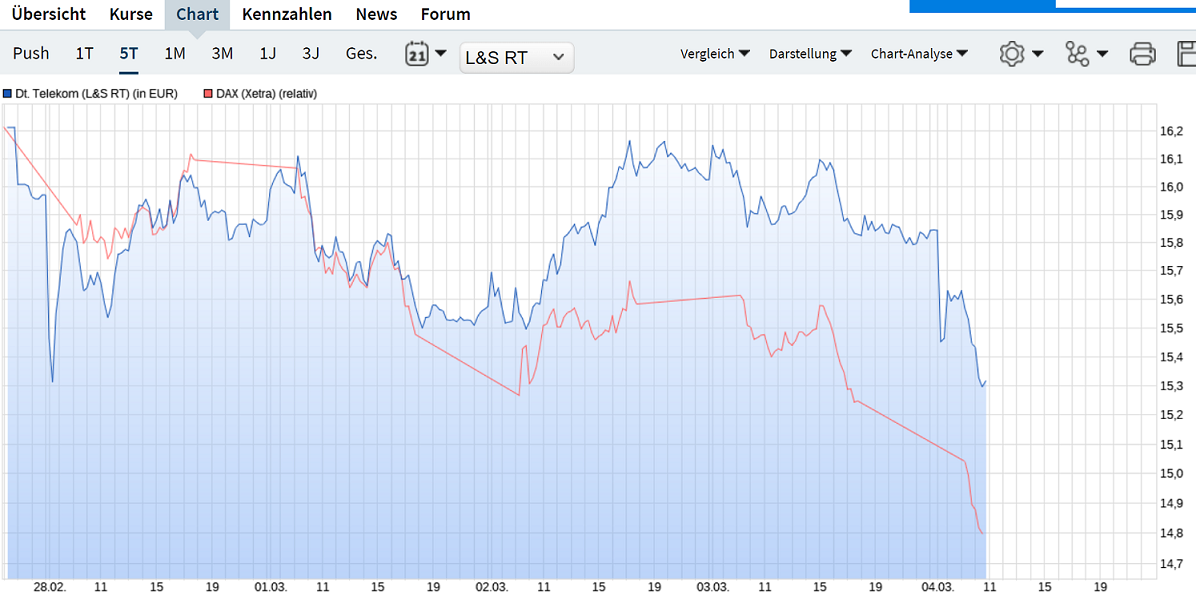Switch to the 1M time range
Screen dimensions: 1196x596
175,53
